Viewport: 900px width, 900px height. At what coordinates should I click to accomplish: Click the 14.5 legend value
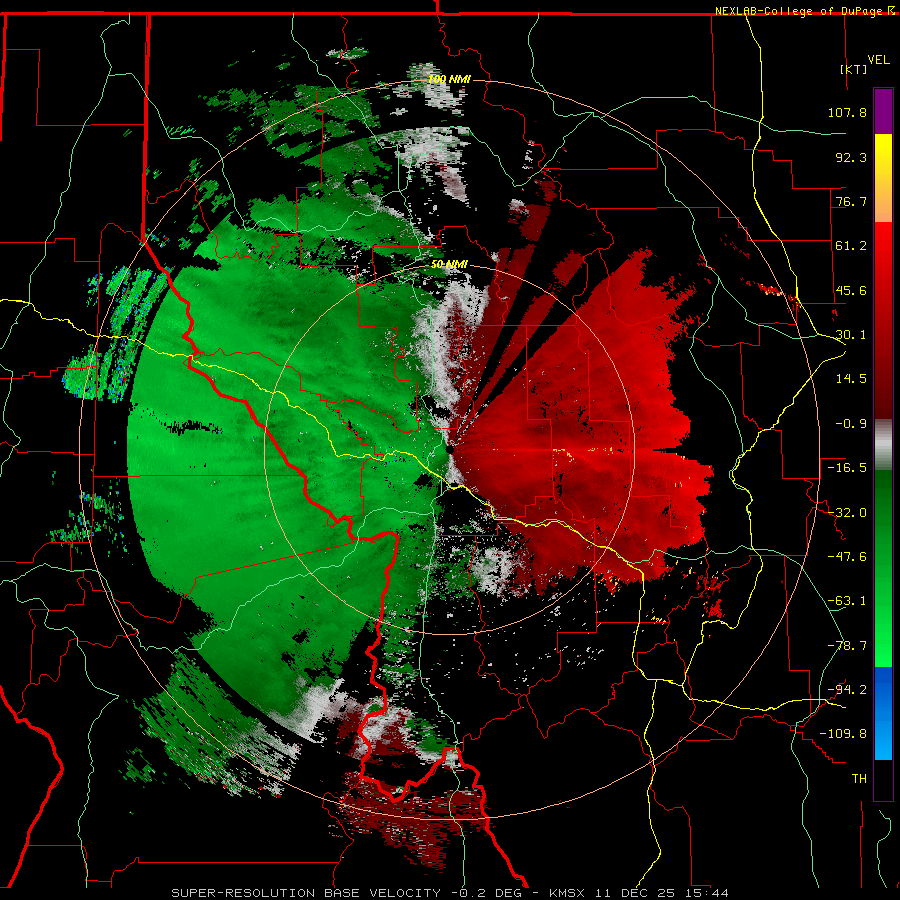(x=851, y=379)
